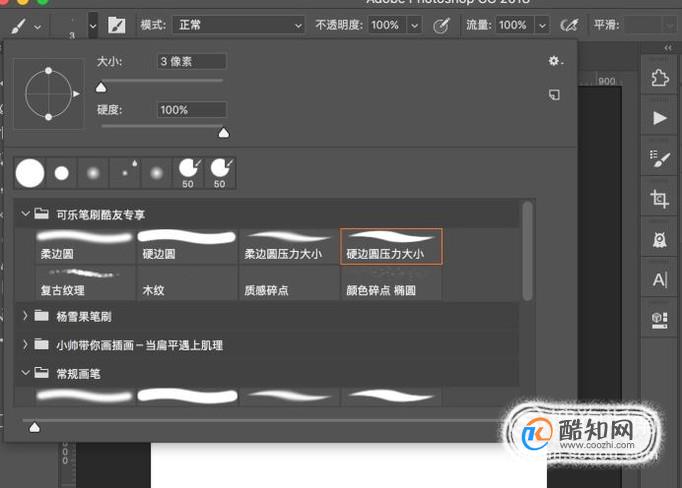Click the 大小 size slider handle

tap(101, 88)
